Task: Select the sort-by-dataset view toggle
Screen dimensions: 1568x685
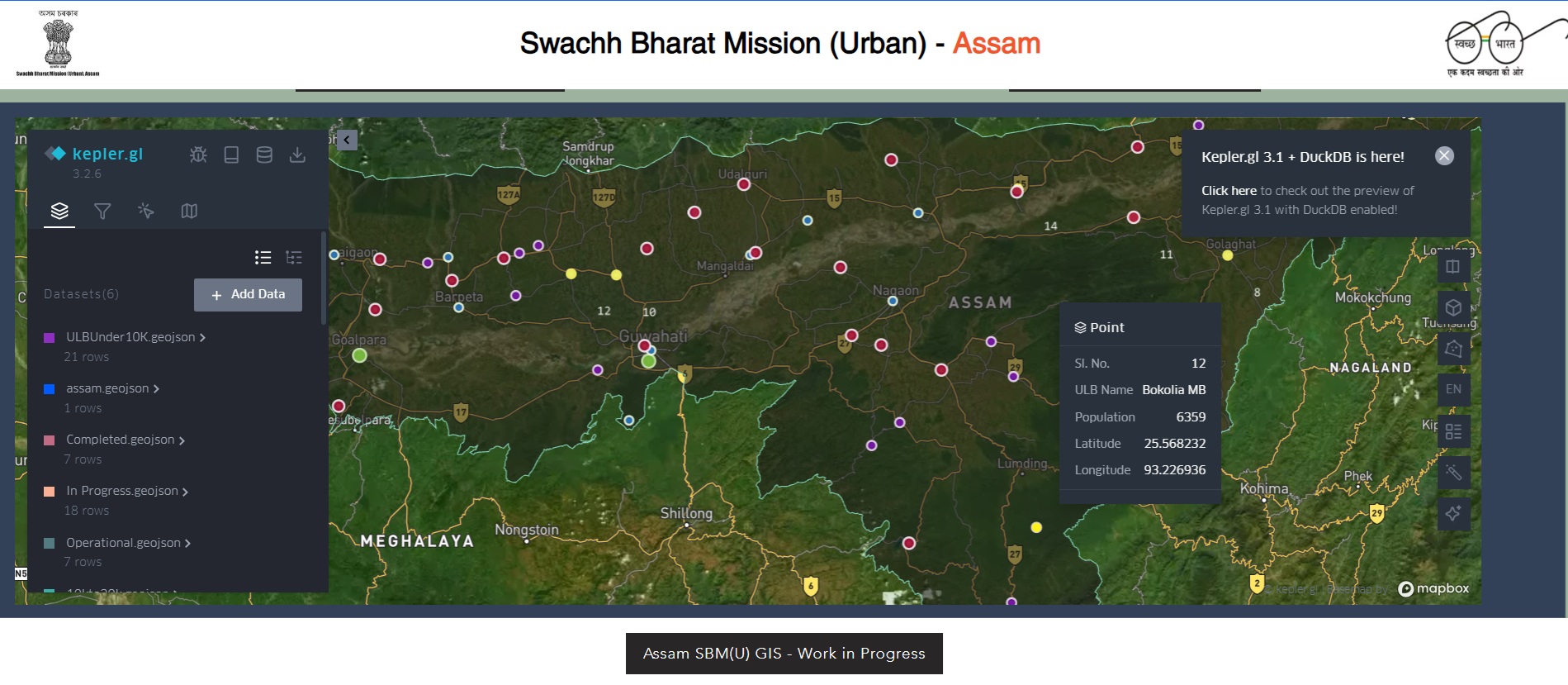Action: pyautogui.click(x=294, y=258)
